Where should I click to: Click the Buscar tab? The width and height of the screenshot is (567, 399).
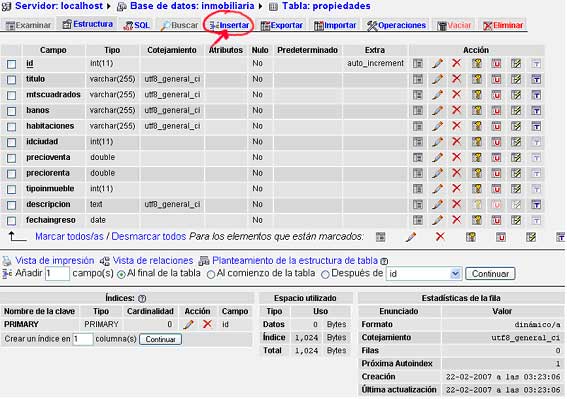click(179, 25)
